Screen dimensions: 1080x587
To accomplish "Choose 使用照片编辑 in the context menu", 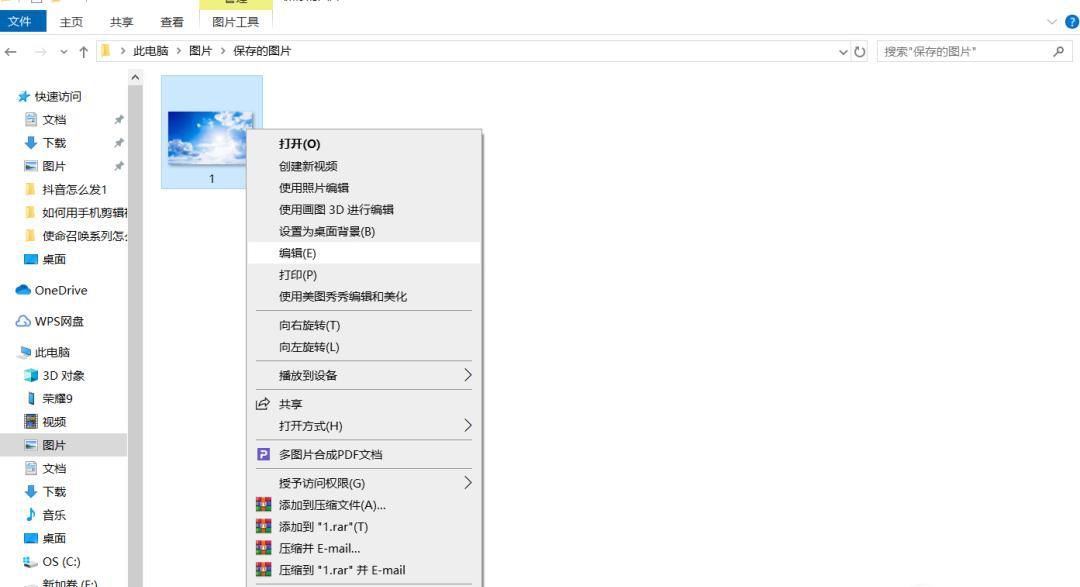I will [364, 188].
